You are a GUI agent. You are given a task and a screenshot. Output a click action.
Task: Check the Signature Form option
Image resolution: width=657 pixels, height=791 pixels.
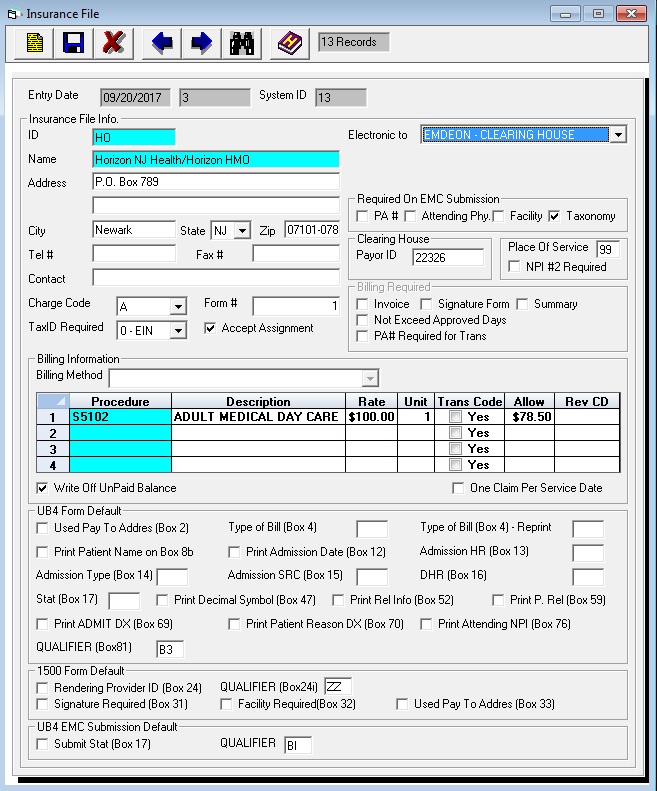coord(426,304)
